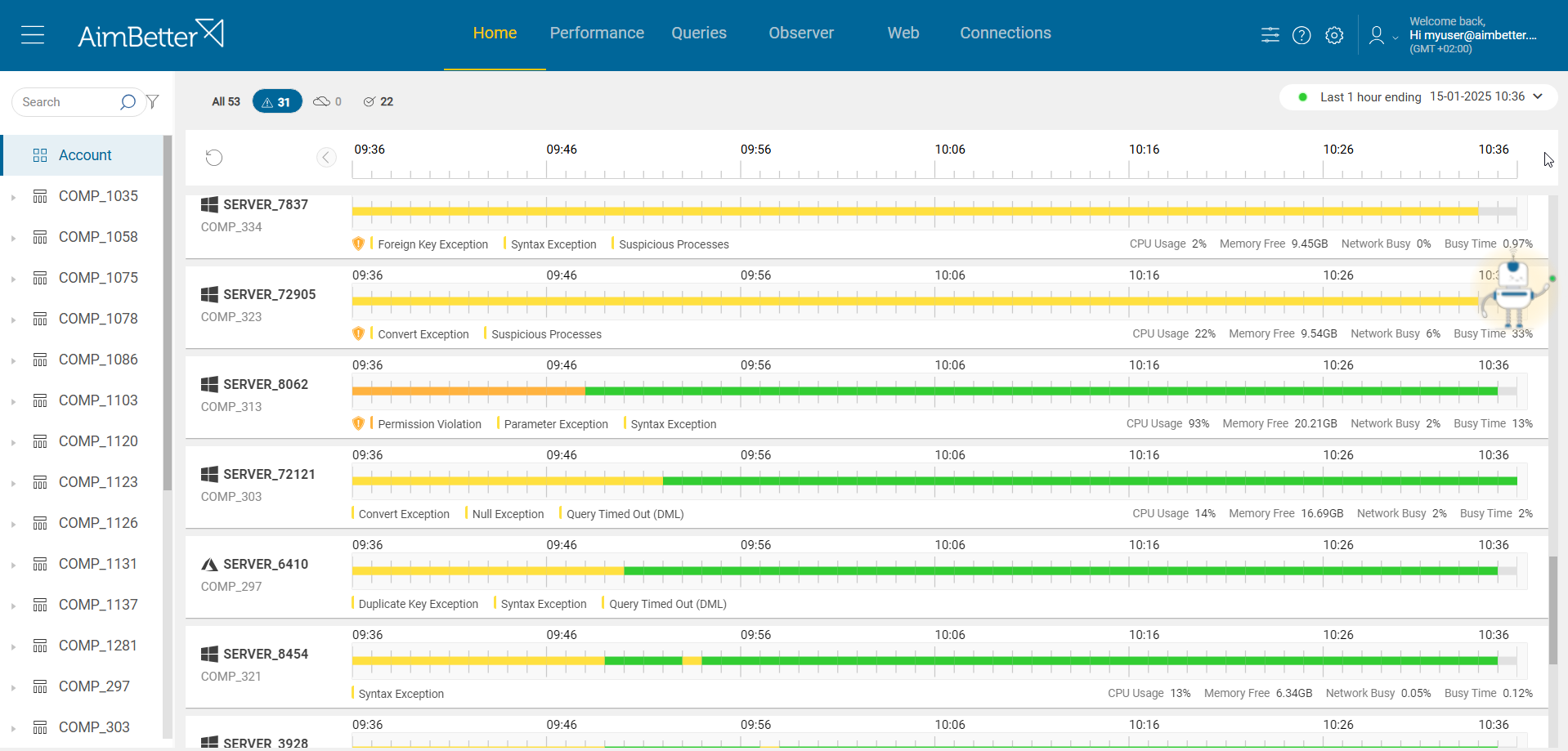Click the Windows icon for SERVER_72905
This screenshot has height=751, width=1568.
209,294
